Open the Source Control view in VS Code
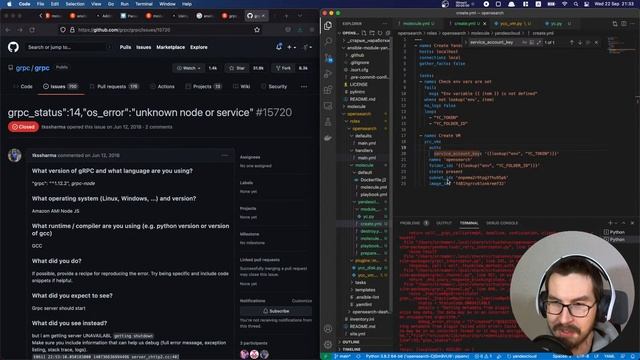The image size is (640, 360). [x=328, y=58]
